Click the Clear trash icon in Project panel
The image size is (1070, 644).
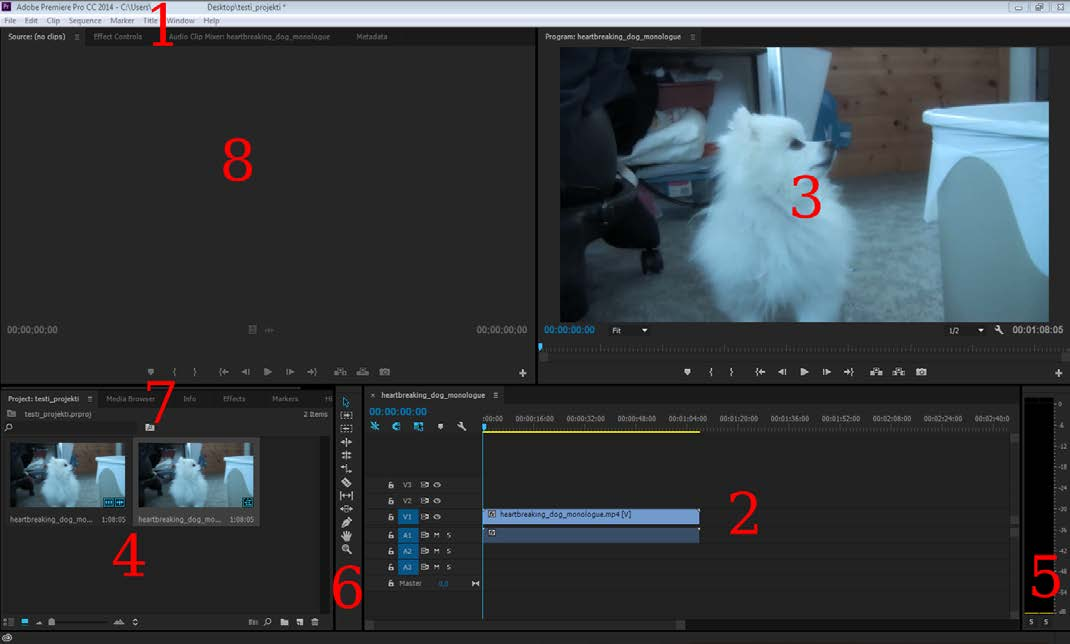point(315,622)
